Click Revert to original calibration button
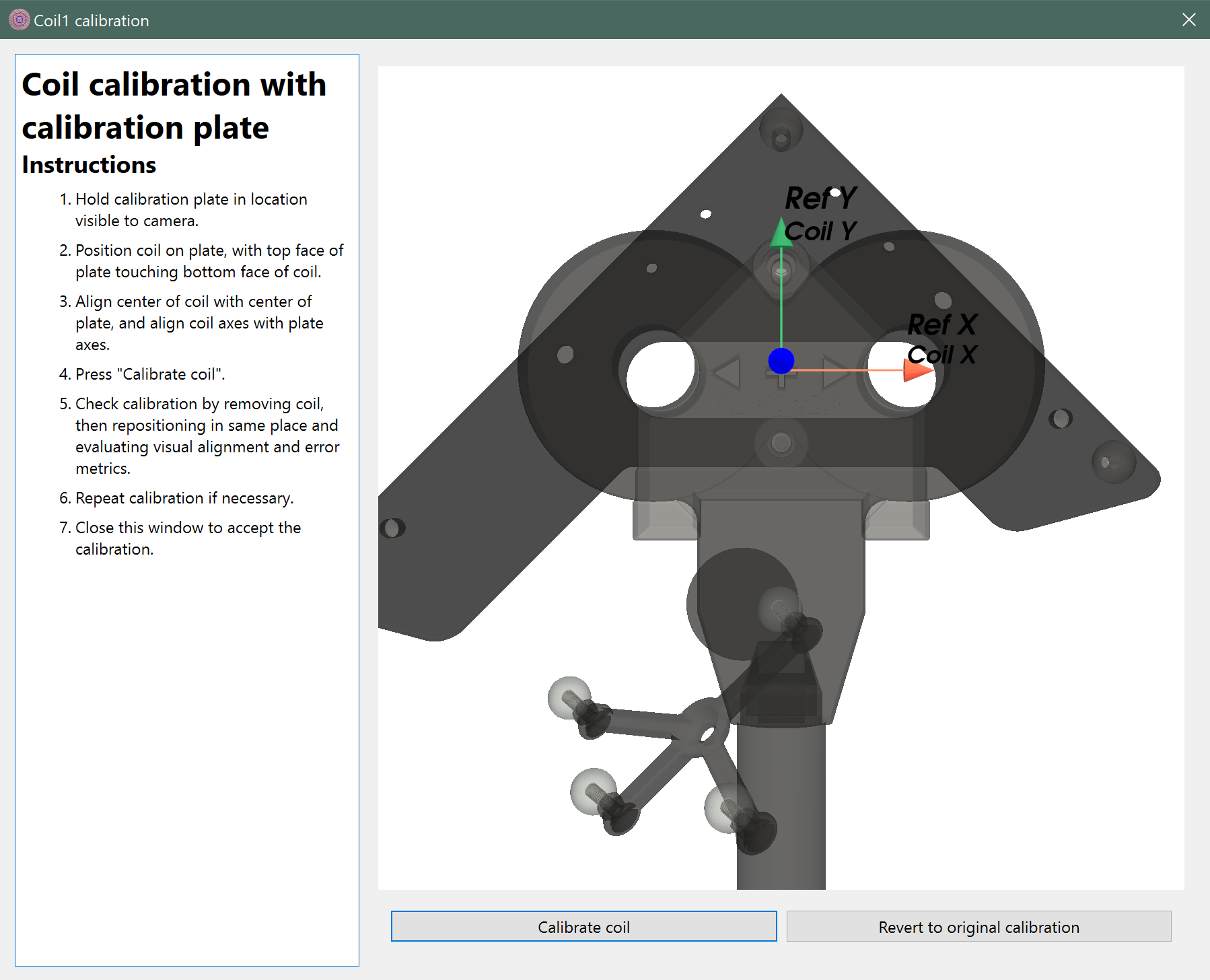The width and height of the screenshot is (1210, 980). pyautogui.click(x=978, y=927)
